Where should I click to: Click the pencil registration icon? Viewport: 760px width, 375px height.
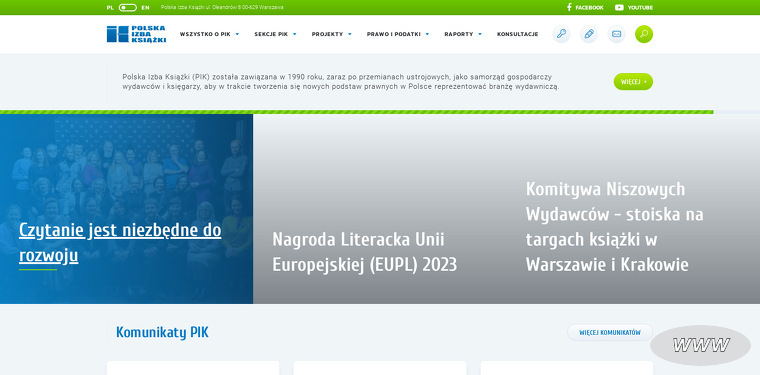tap(589, 34)
